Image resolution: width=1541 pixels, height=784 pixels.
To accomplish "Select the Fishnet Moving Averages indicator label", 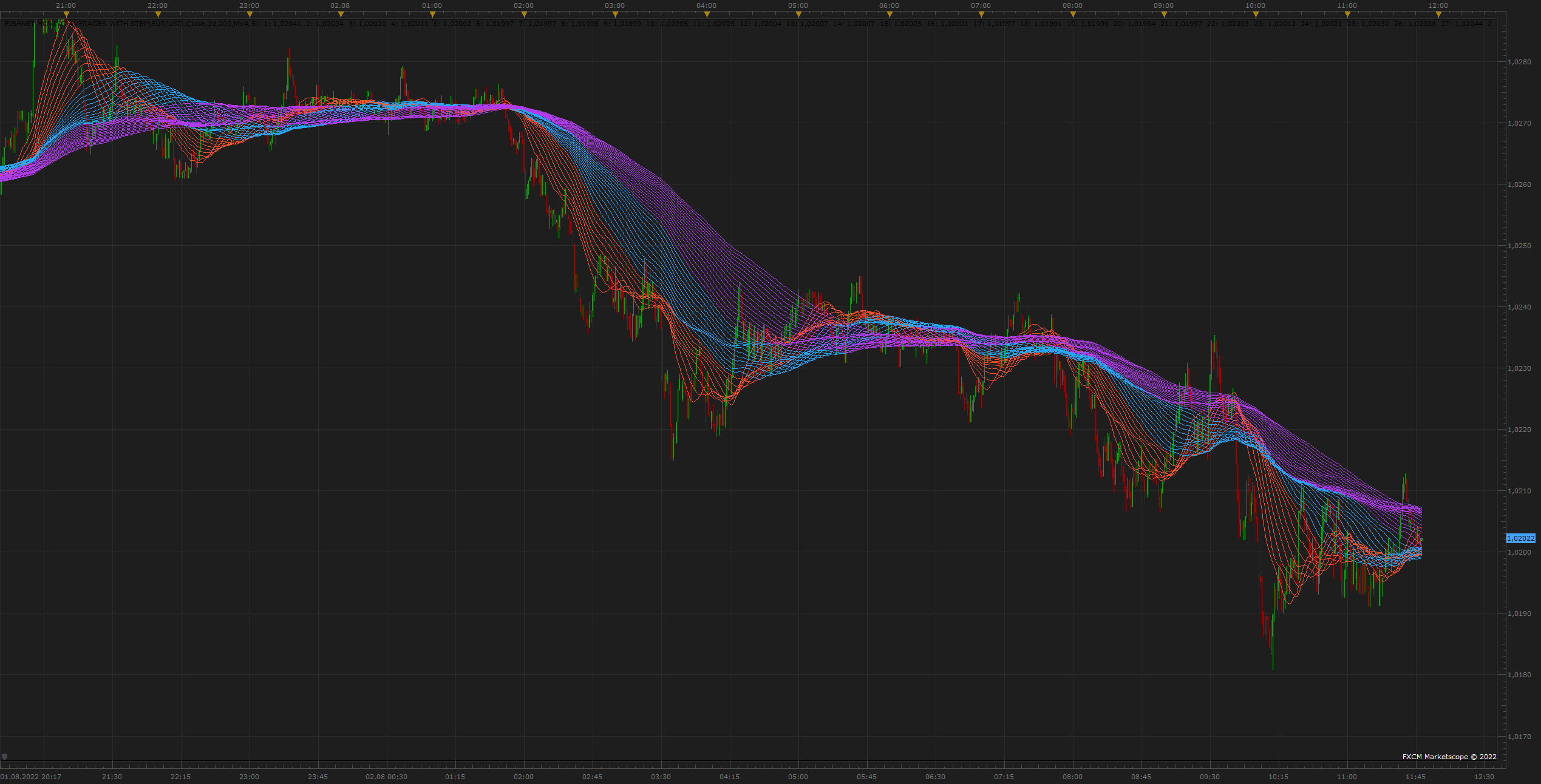I will coord(132,24).
